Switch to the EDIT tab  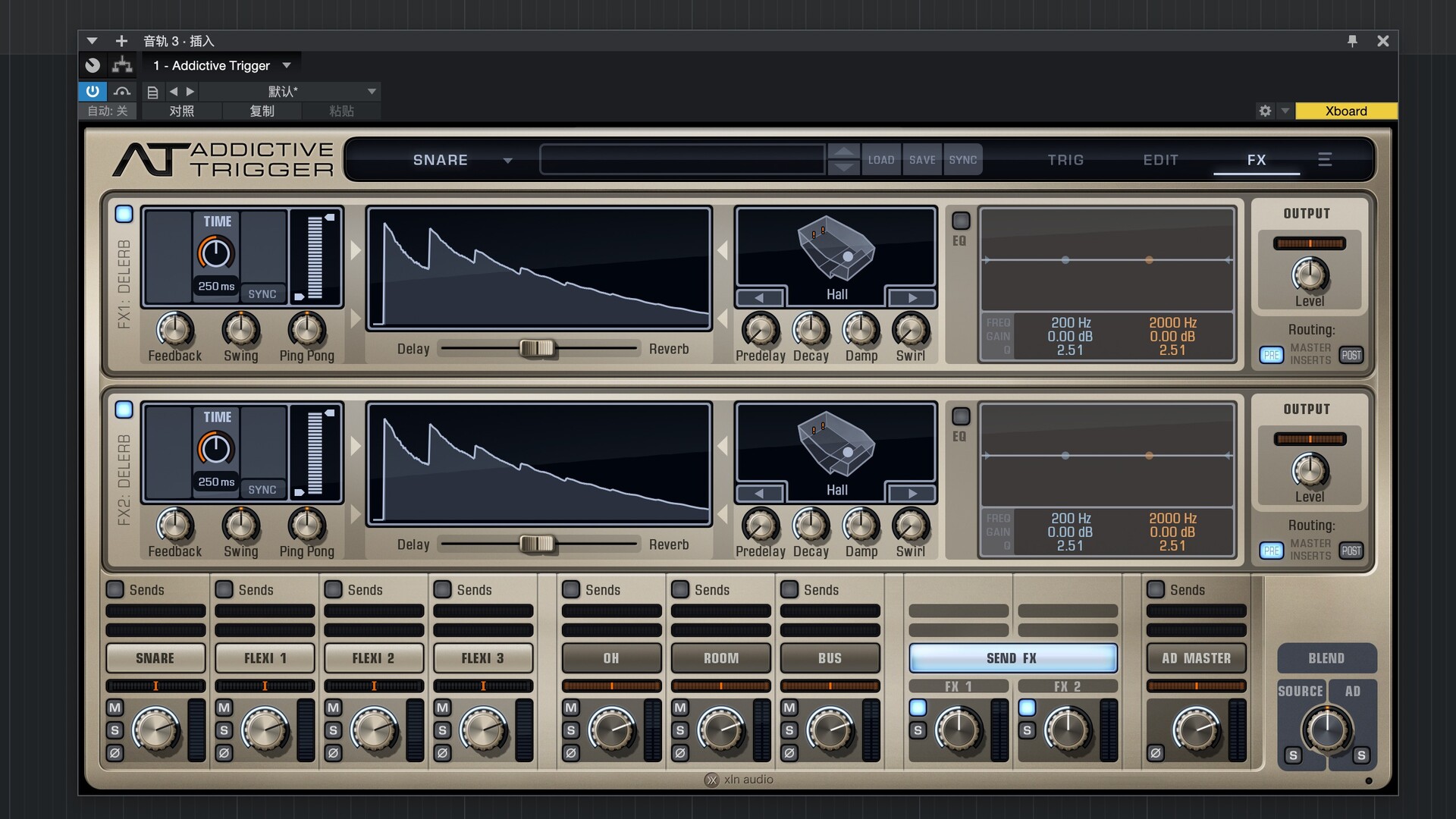[x=1161, y=160]
